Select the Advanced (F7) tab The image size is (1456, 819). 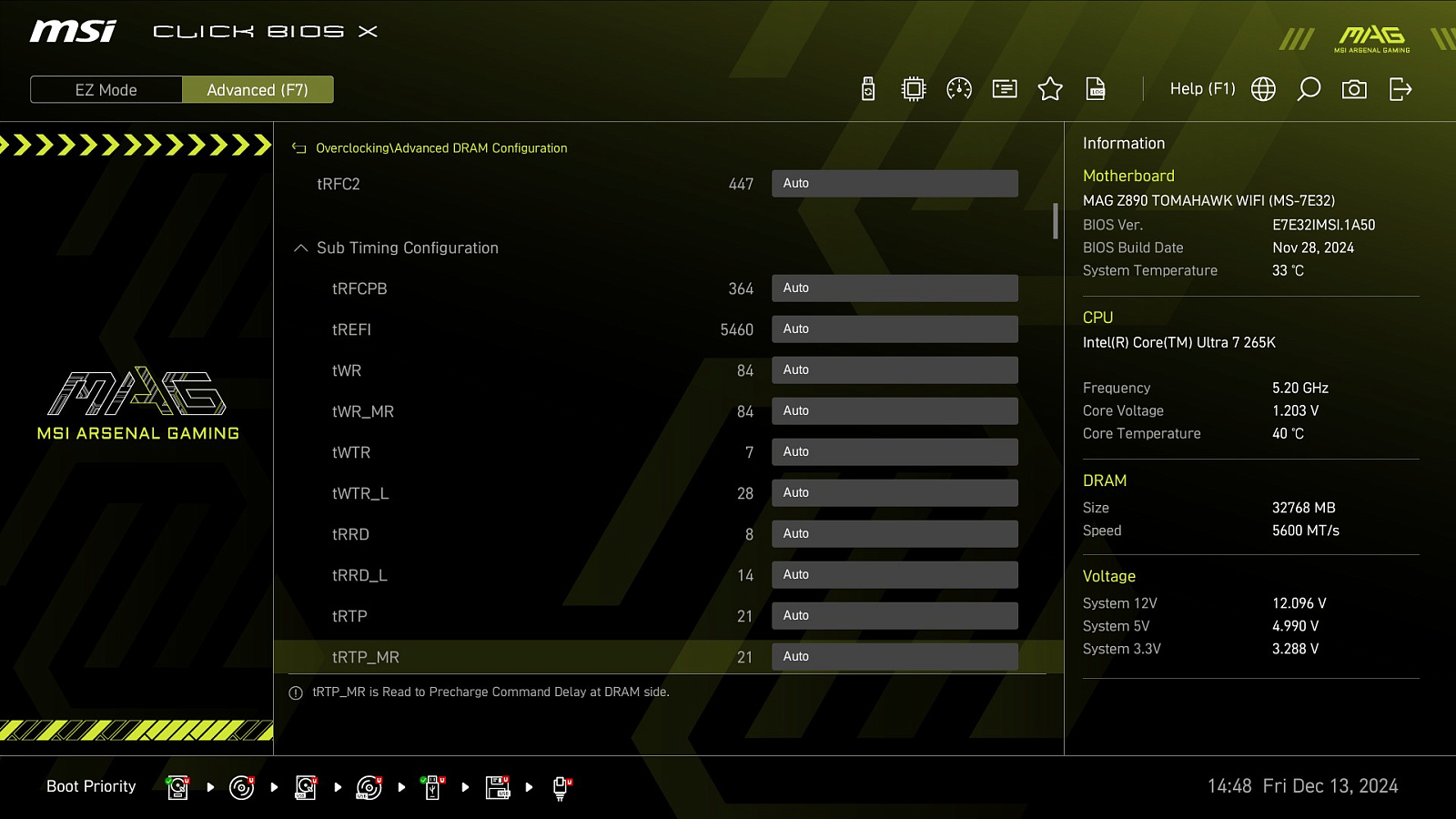258,90
